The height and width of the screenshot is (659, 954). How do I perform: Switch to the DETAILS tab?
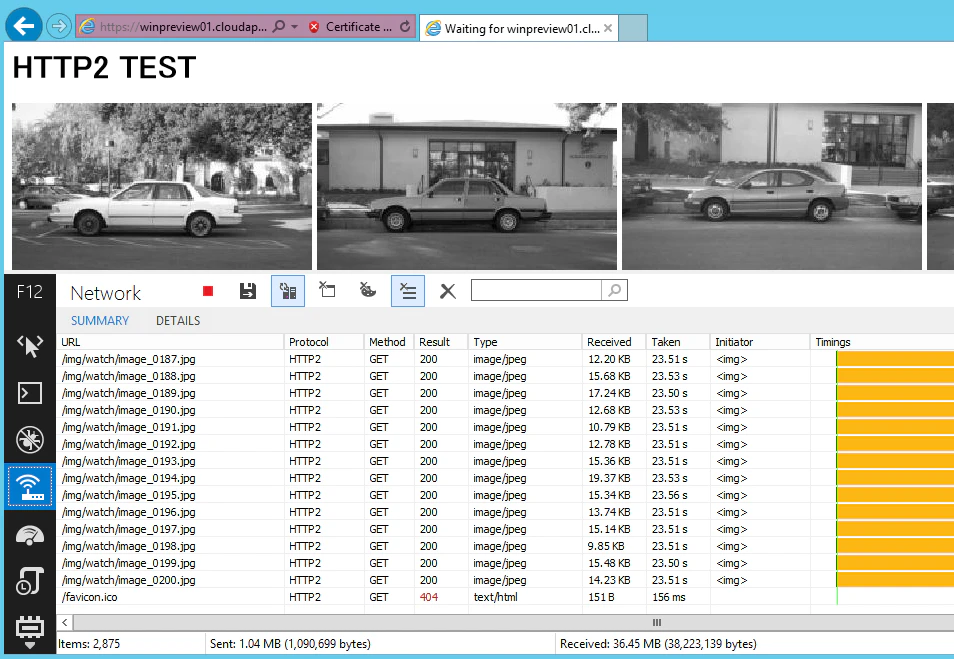(x=178, y=321)
